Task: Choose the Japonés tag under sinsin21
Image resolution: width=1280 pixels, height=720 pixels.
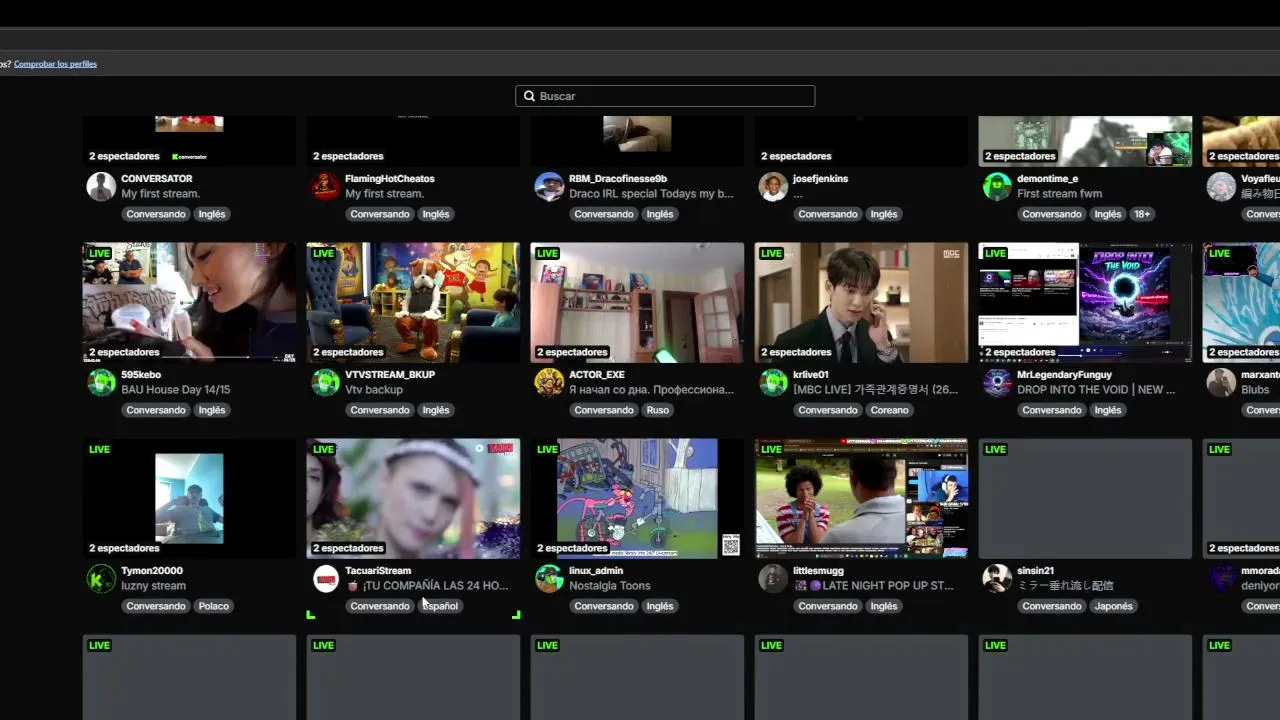Action: tap(1114, 606)
